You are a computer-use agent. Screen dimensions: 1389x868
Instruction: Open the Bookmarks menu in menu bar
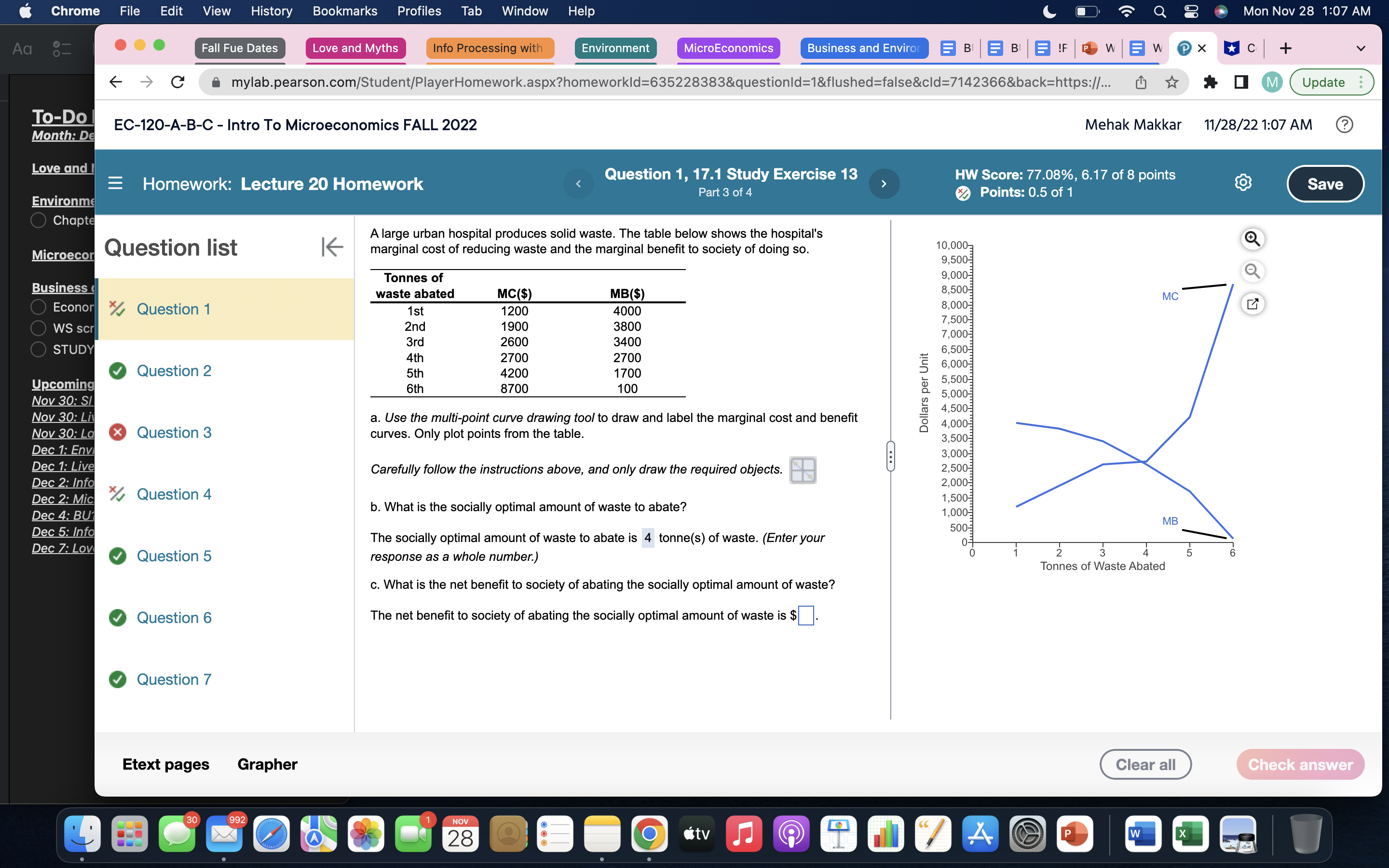coord(344,11)
